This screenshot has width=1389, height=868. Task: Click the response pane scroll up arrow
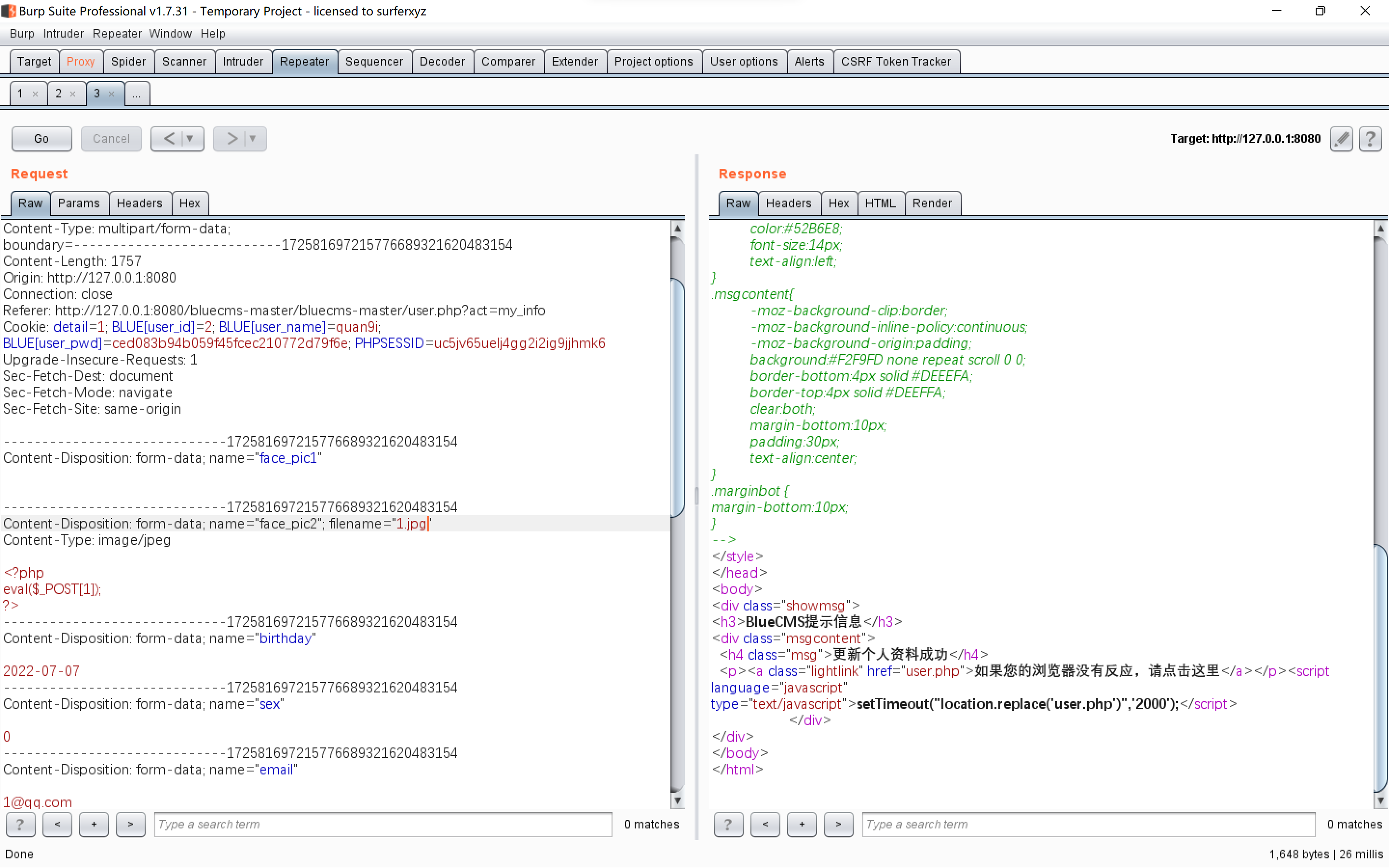pos(1380,228)
